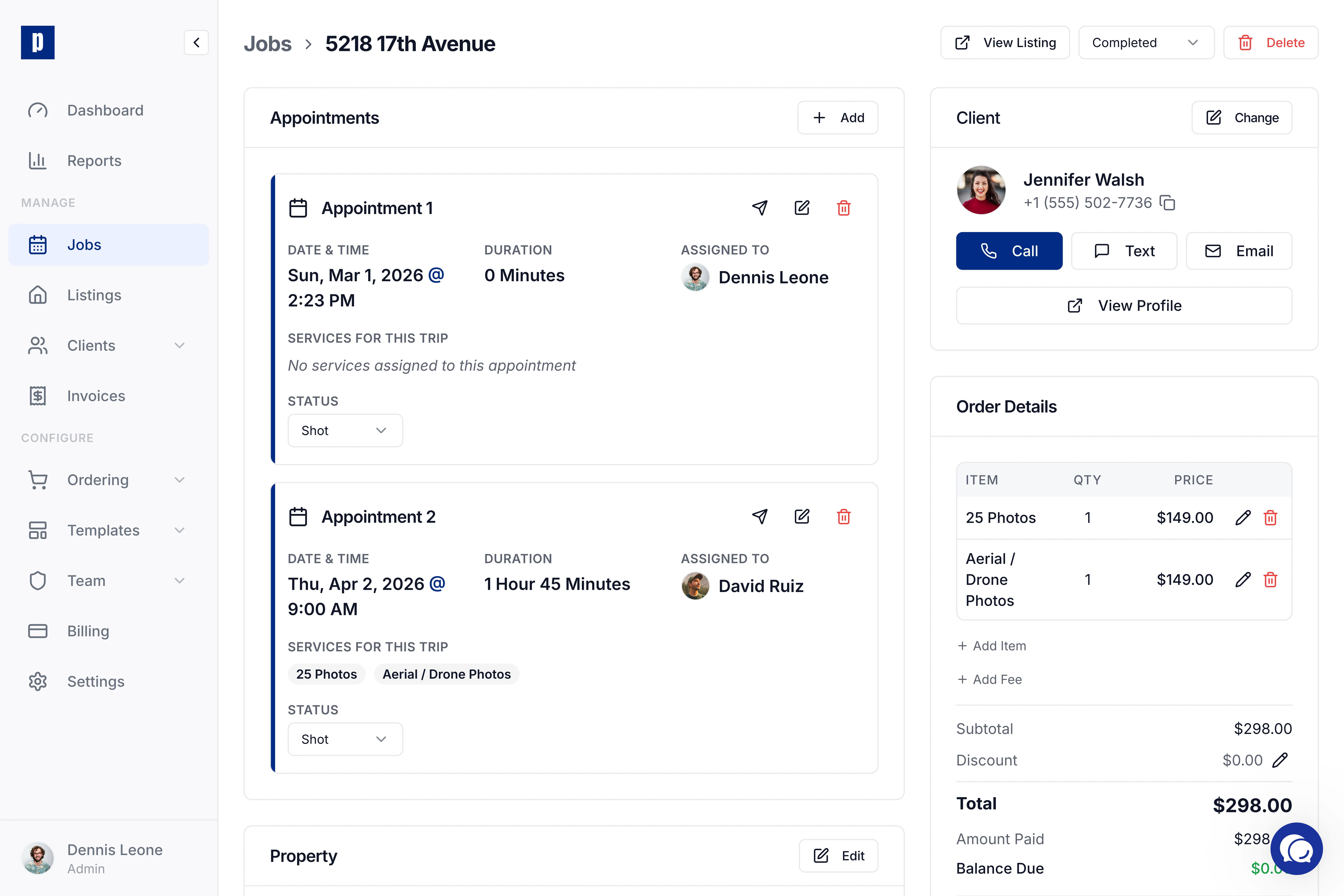This screenshot has height=896, width=1344.
Task: Open Reports from the sidebar
Action: tap(108, 161)
